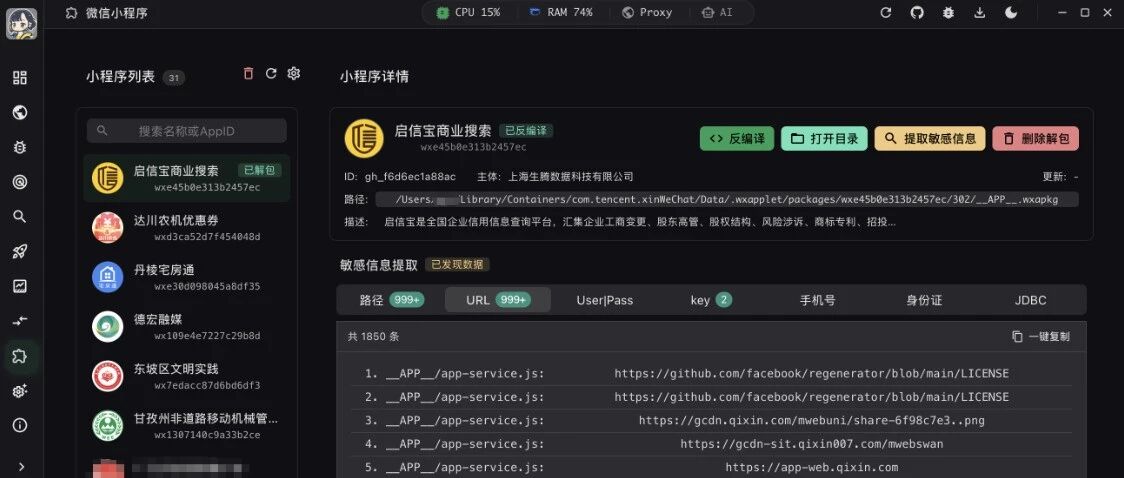The width and height of the screenshot is (1124, 478).
Task: Select 东坡区文明实践 in the list
Action: coord(186,376)
